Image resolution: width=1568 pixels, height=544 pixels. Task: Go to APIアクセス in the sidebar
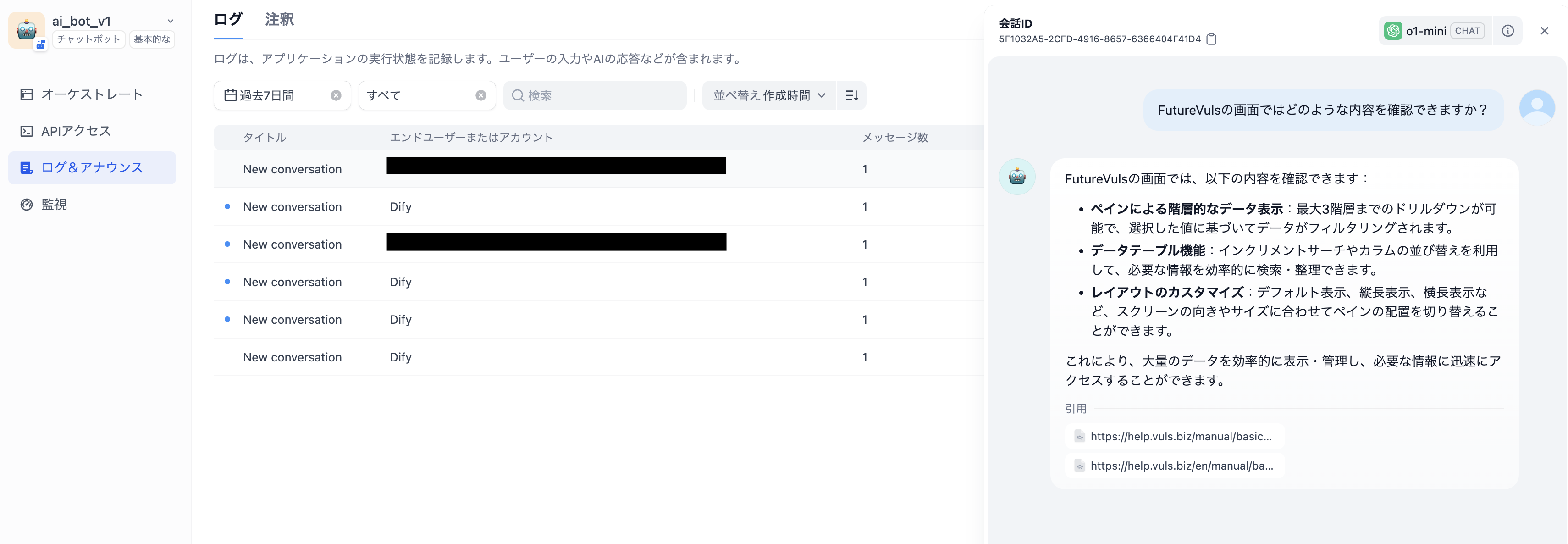coord(76,131)
